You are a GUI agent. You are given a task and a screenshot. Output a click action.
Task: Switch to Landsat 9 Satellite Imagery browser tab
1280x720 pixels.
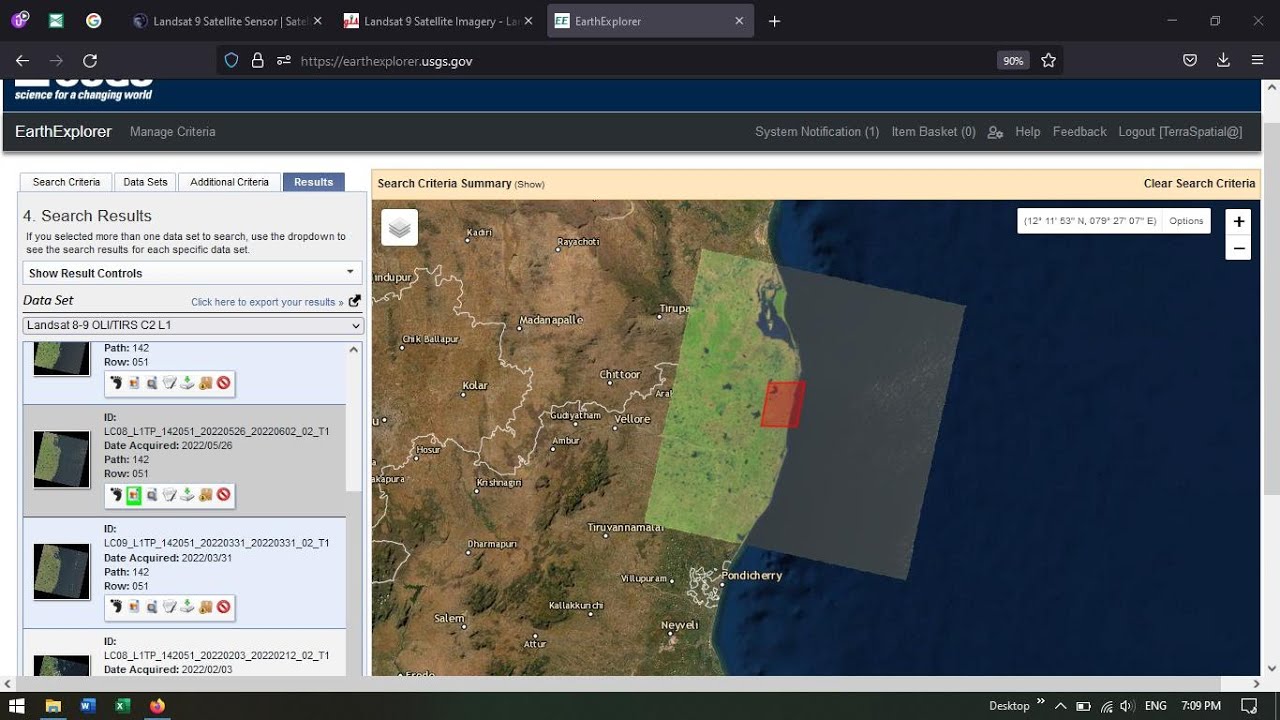pyautogui.click(x=436, y=21)
